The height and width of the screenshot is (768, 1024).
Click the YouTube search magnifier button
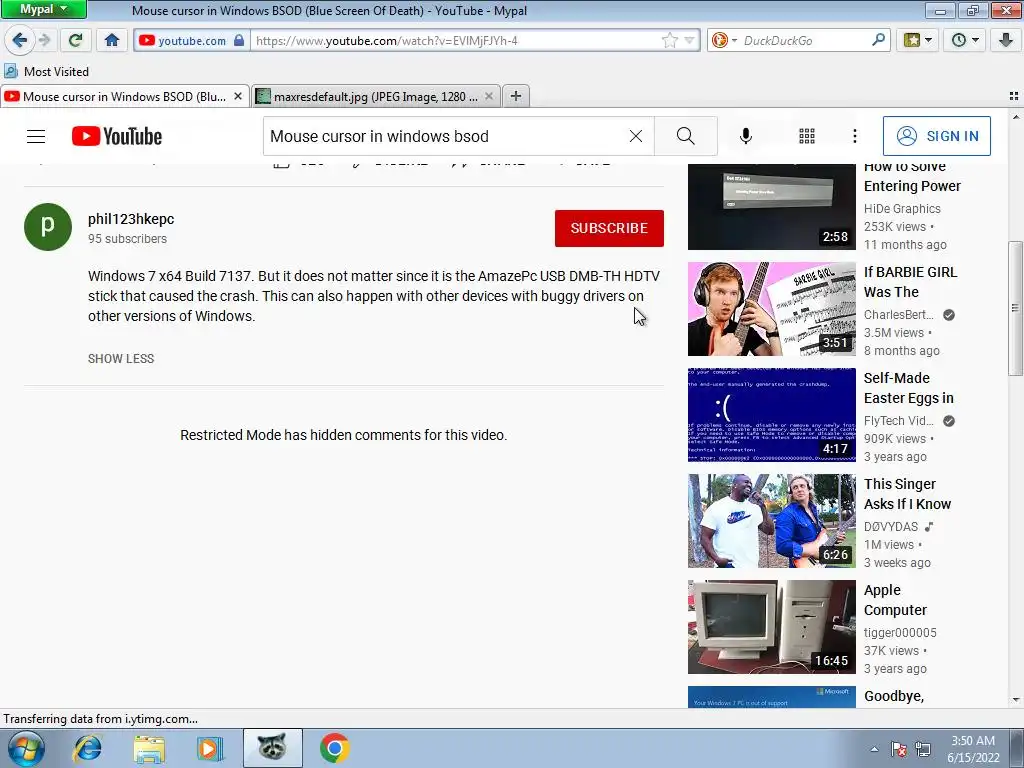click(686, 136)
